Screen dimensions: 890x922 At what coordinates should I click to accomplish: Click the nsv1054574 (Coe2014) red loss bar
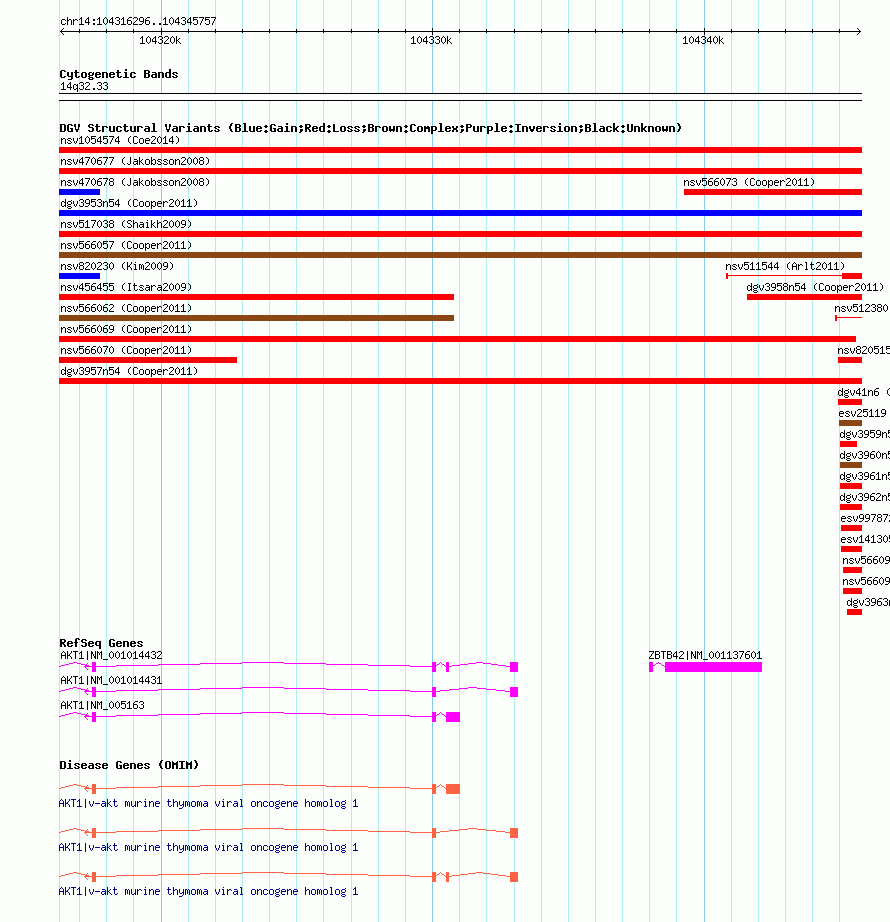[460, 150]
